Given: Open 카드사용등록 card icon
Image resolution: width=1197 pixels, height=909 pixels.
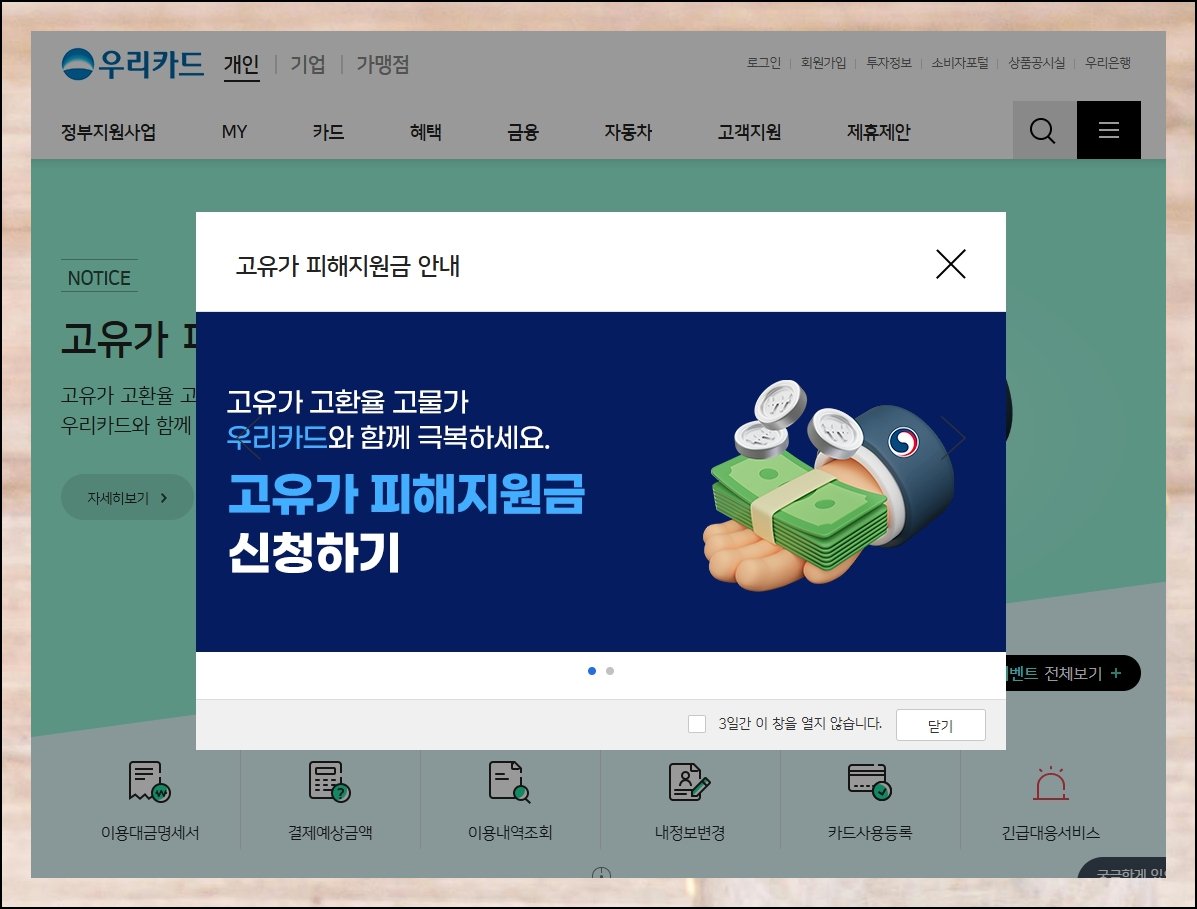Looking at the screenshot, I should [x=870, y=782].
